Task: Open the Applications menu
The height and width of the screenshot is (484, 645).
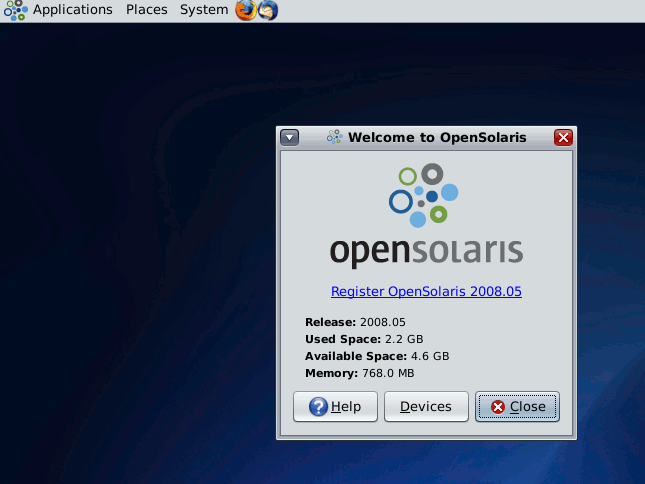Action: click(72, 9)
